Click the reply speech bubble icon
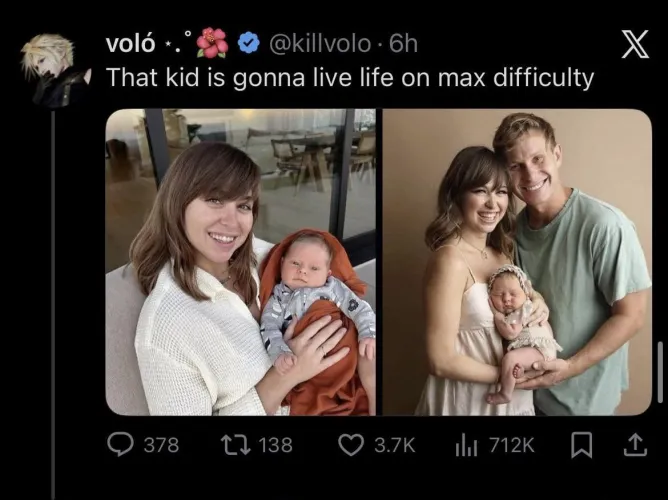 pos(120,445)
